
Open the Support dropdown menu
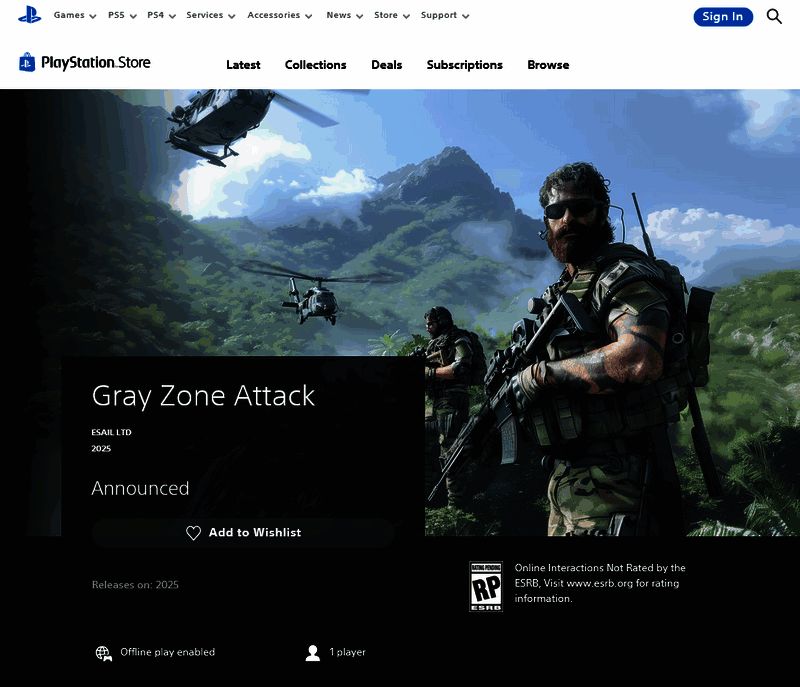[444, 16]
